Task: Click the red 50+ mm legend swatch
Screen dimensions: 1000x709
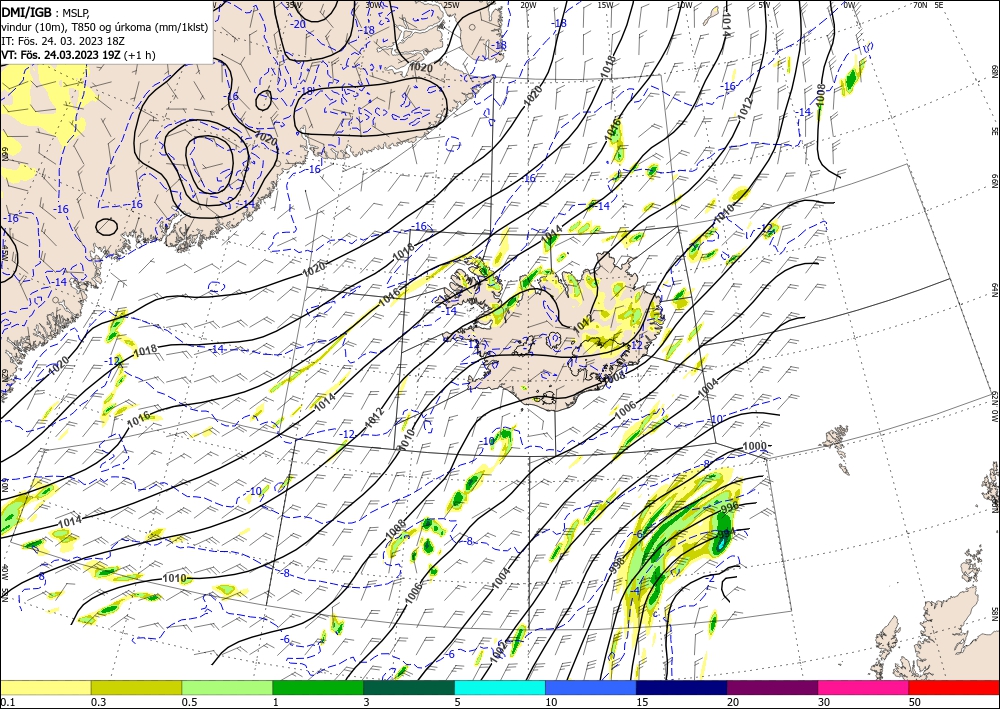Action: [954, 687]
